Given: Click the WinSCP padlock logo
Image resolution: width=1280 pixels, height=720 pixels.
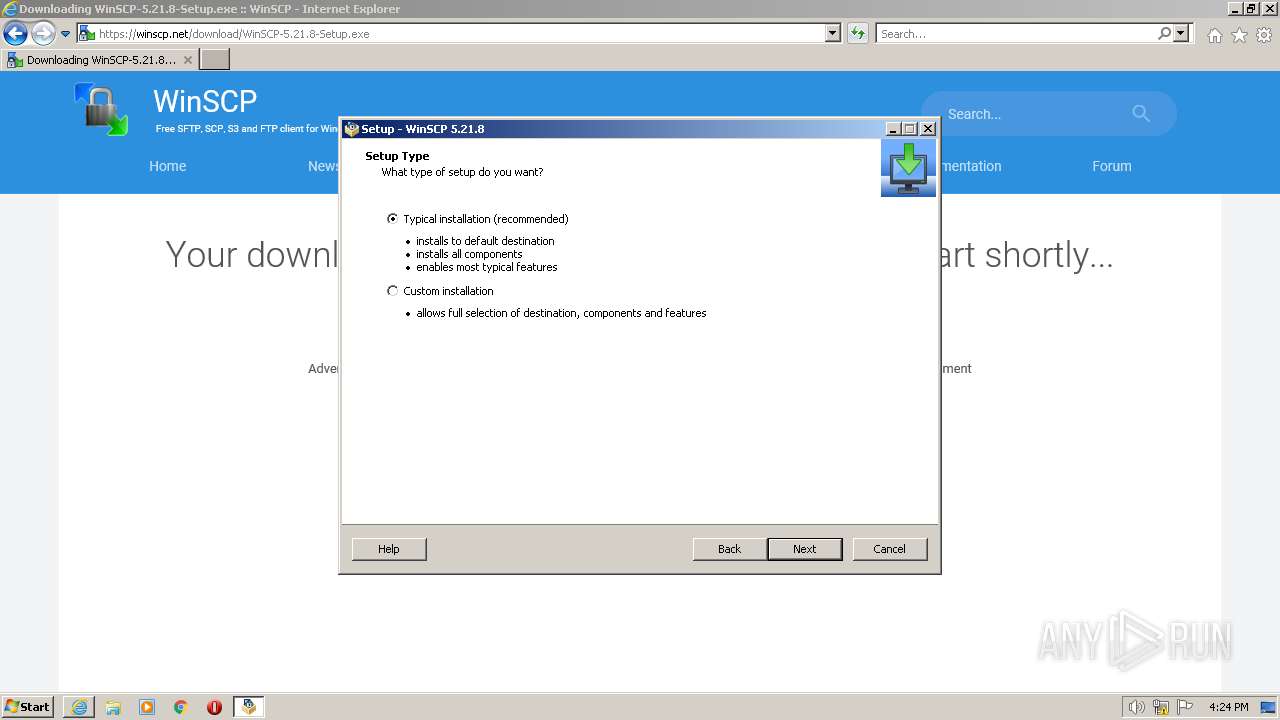Looking at the screenshot, I should (101, 109).
